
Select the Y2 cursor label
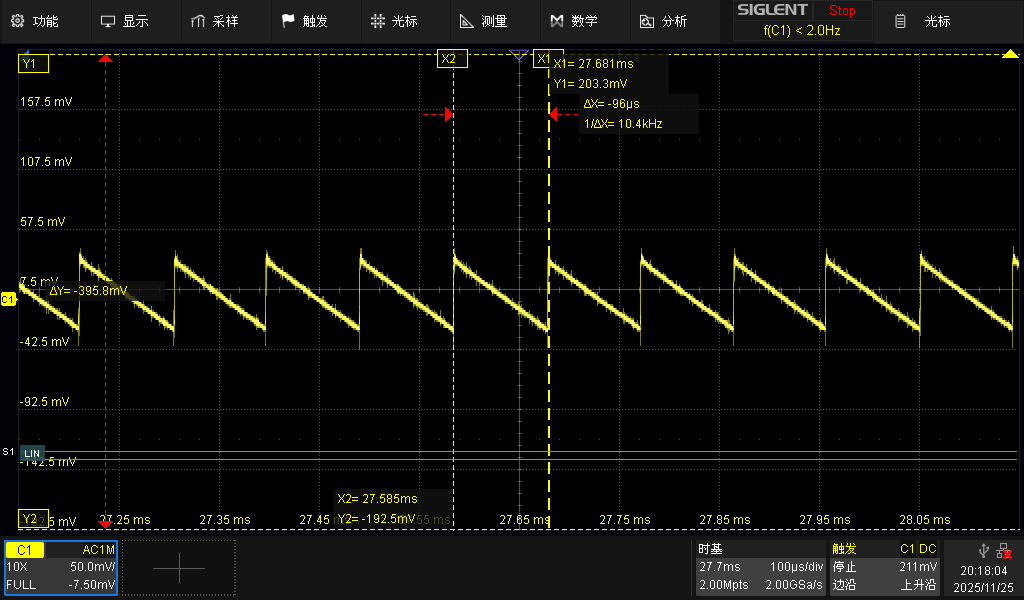[x=30, y=519]
